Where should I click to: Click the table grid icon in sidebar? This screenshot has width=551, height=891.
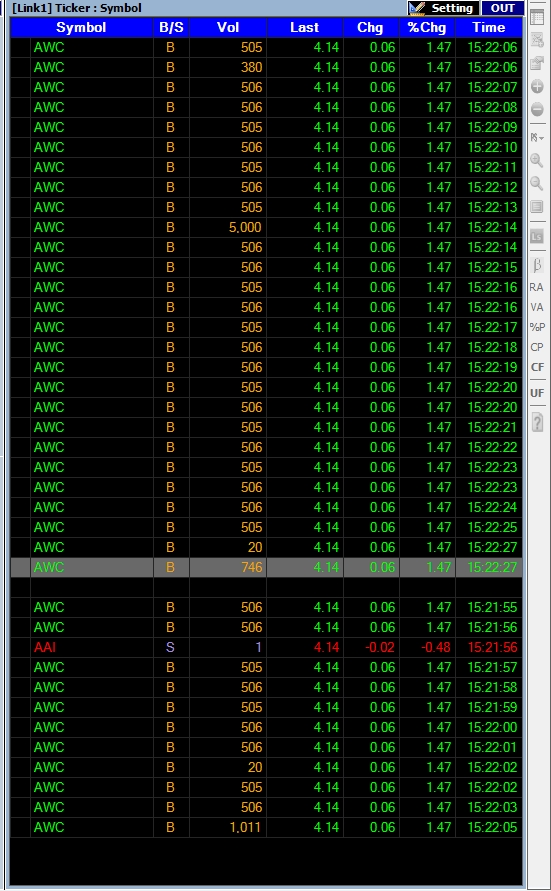[537, 18]
